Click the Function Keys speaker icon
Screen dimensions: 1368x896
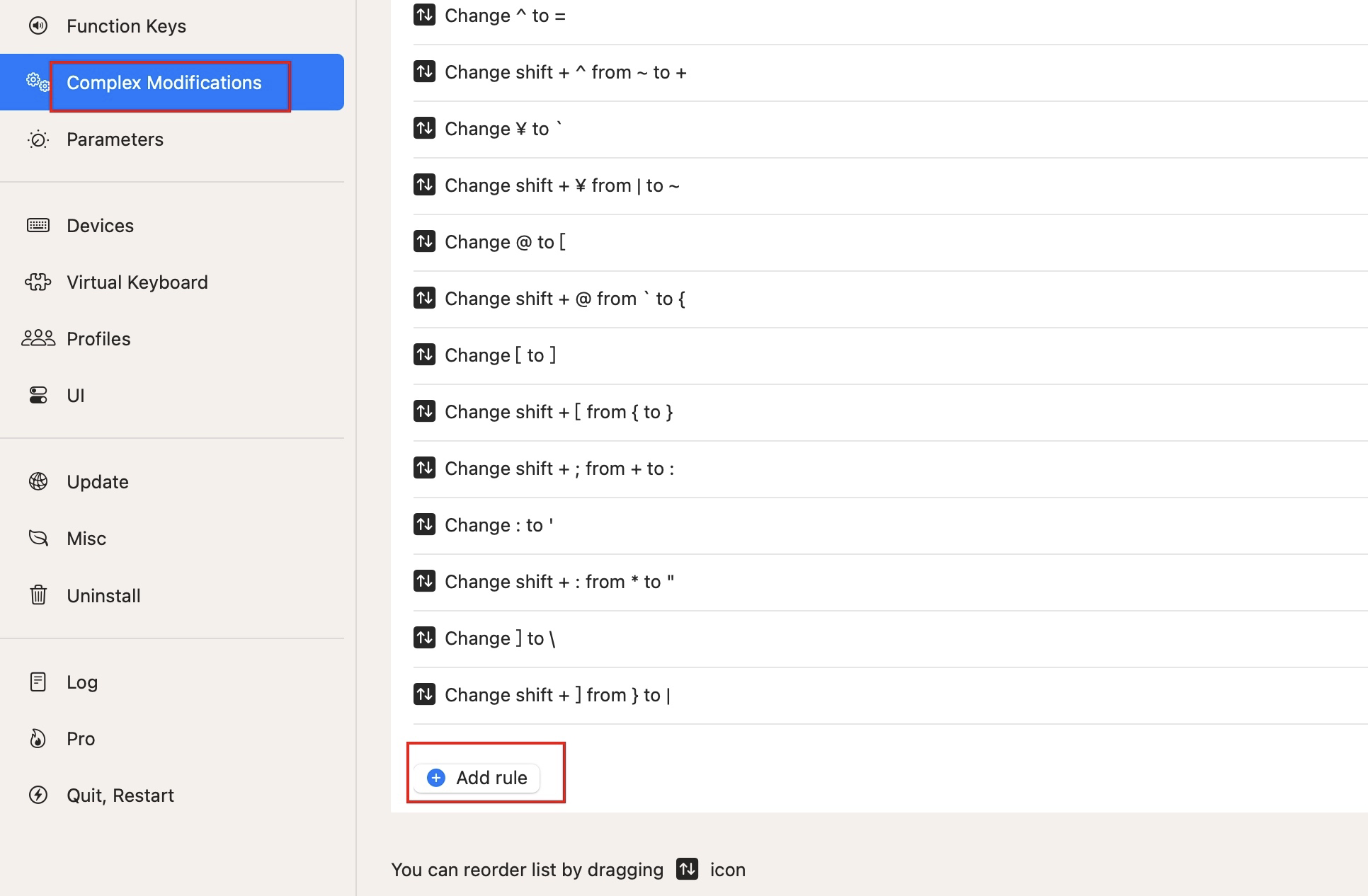pos(38,26)
